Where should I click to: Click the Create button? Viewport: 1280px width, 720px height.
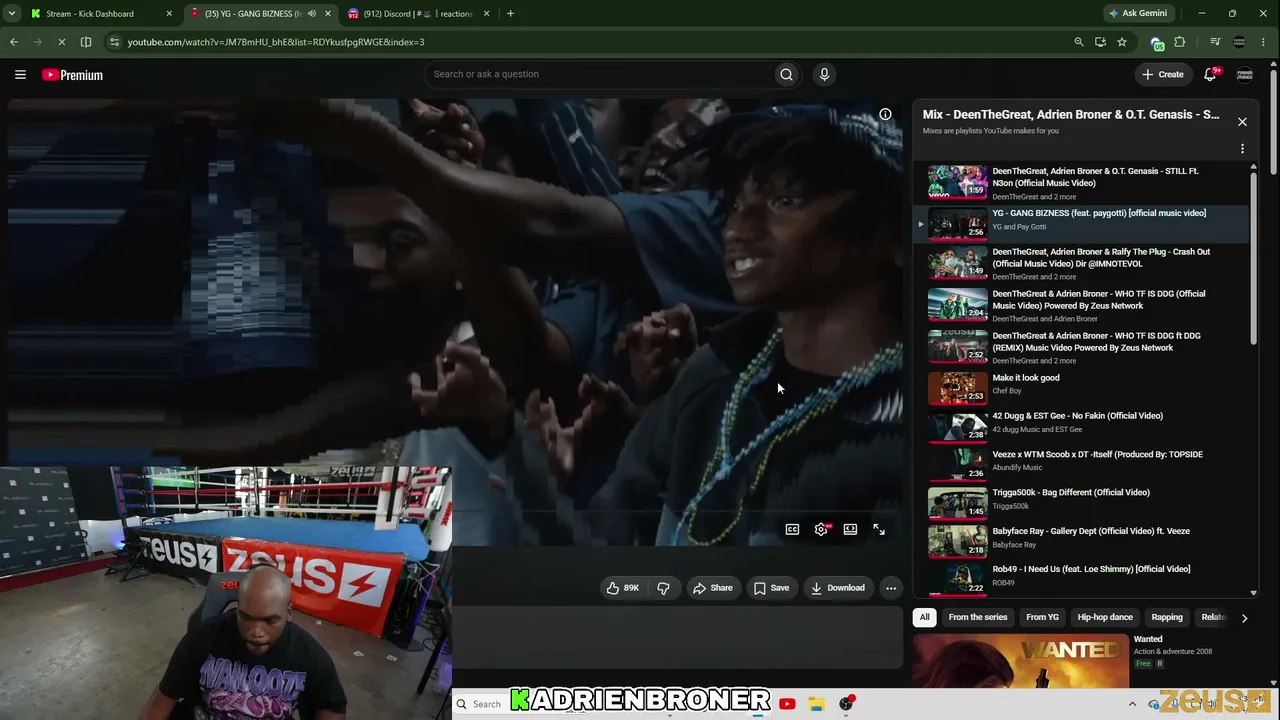1162,74
